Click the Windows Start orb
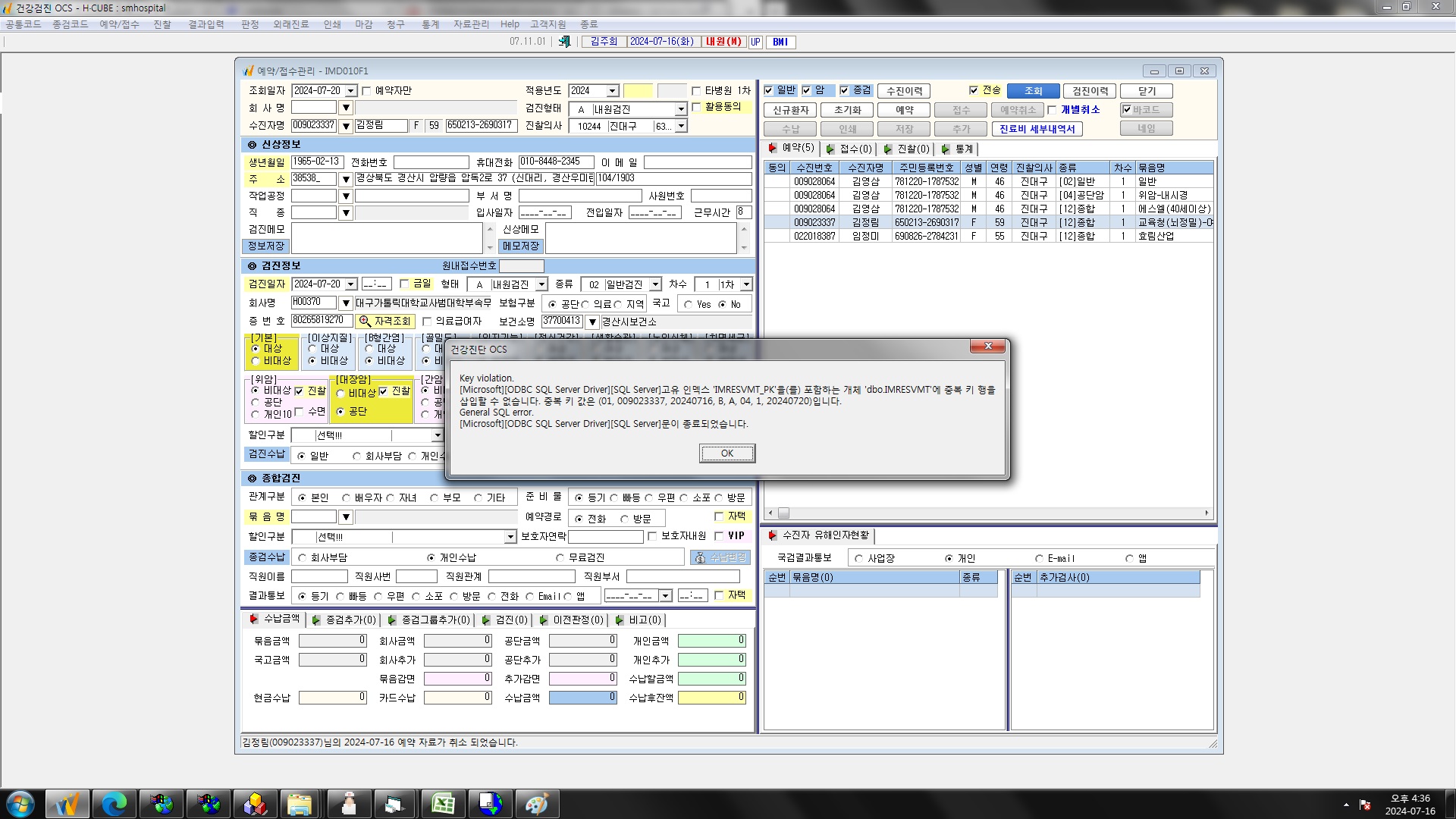 (20, 804)
